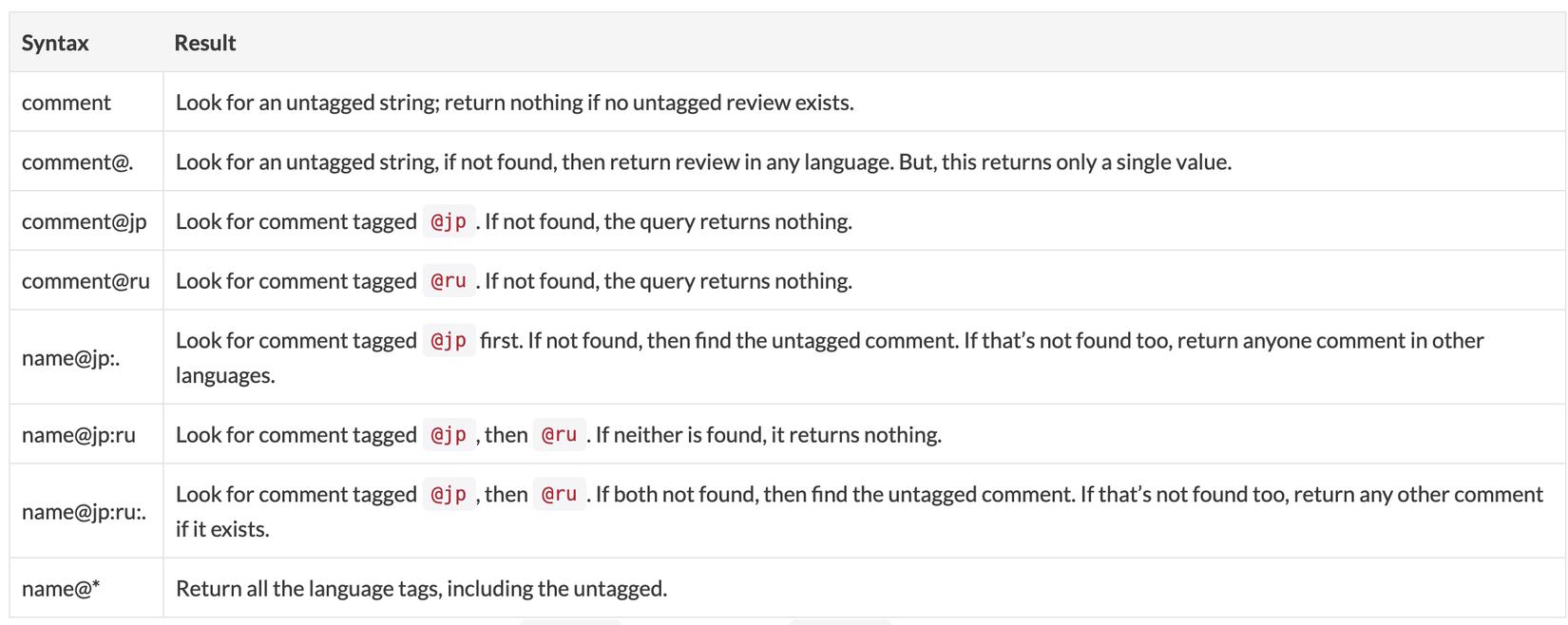Click the "comment@jp" syntax cell

(85, 221)
